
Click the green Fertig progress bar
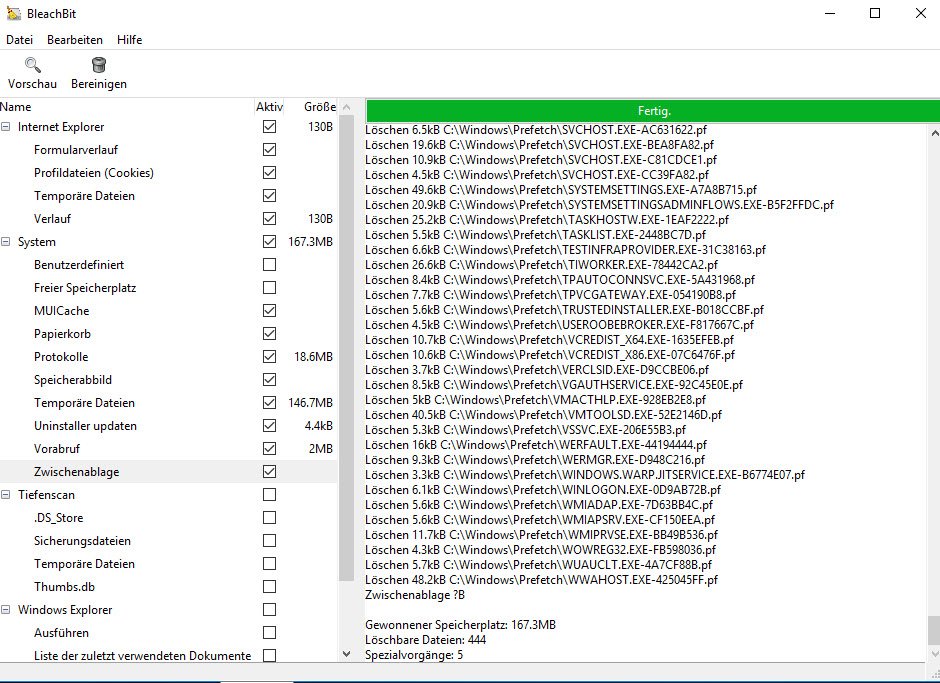click(653, 111)
